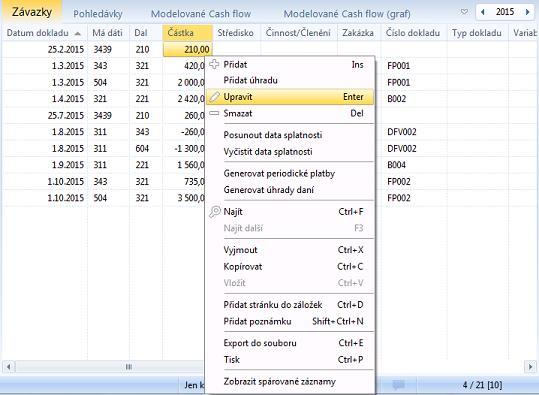
Task: Choose Přidat stránku do záložek
Action: tap(289, 305)
